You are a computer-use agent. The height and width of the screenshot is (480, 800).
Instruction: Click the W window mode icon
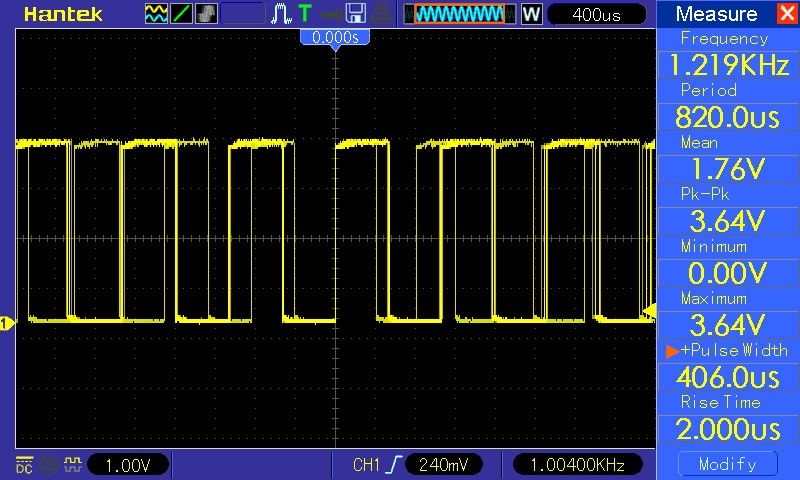click(531, 14)
